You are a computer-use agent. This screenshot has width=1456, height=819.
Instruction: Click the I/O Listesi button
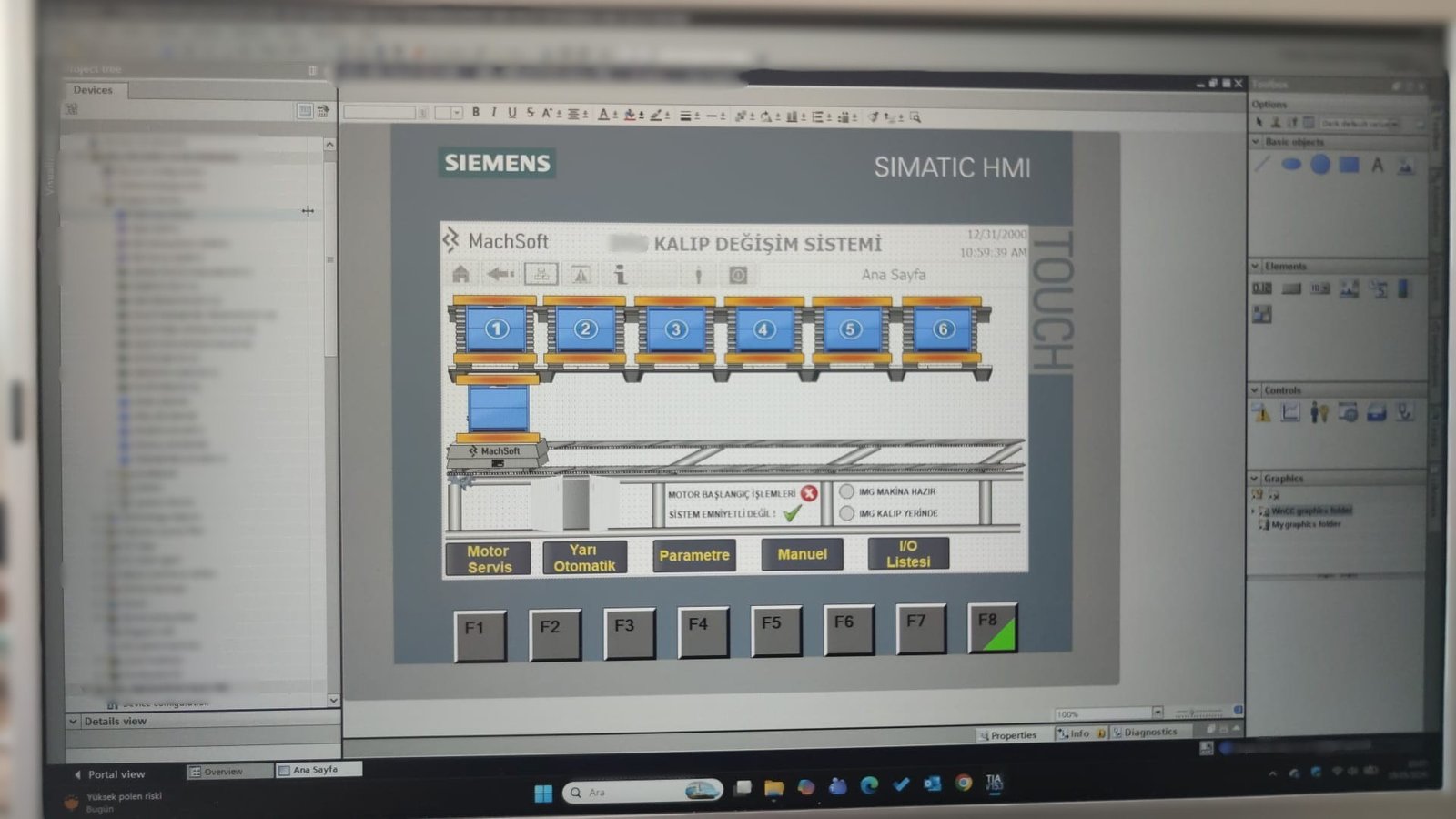(908, 553)
